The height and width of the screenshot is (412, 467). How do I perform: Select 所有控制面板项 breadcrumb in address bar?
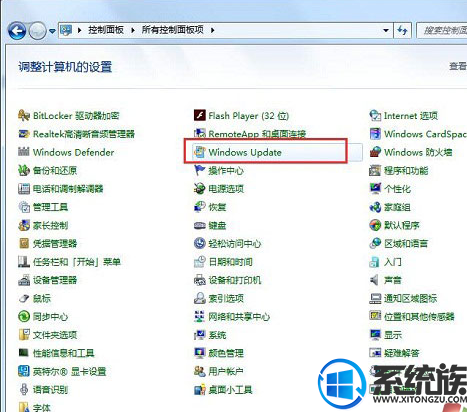point(172,30)
